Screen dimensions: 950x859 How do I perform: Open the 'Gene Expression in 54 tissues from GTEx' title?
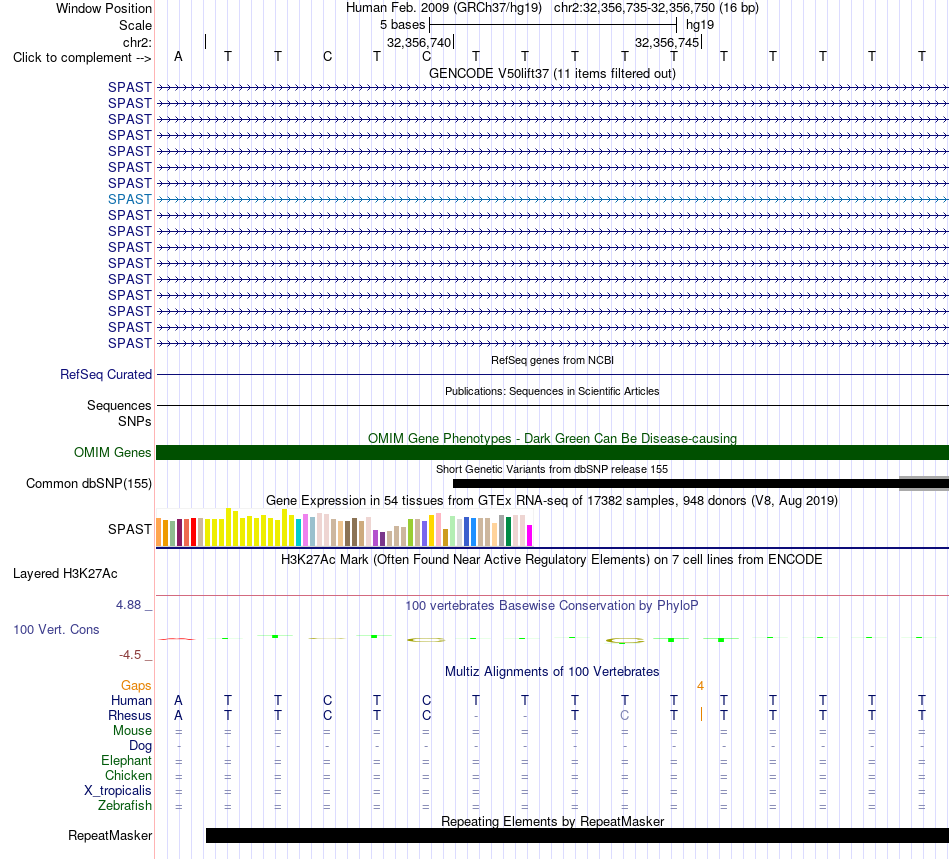coord(552,500)
